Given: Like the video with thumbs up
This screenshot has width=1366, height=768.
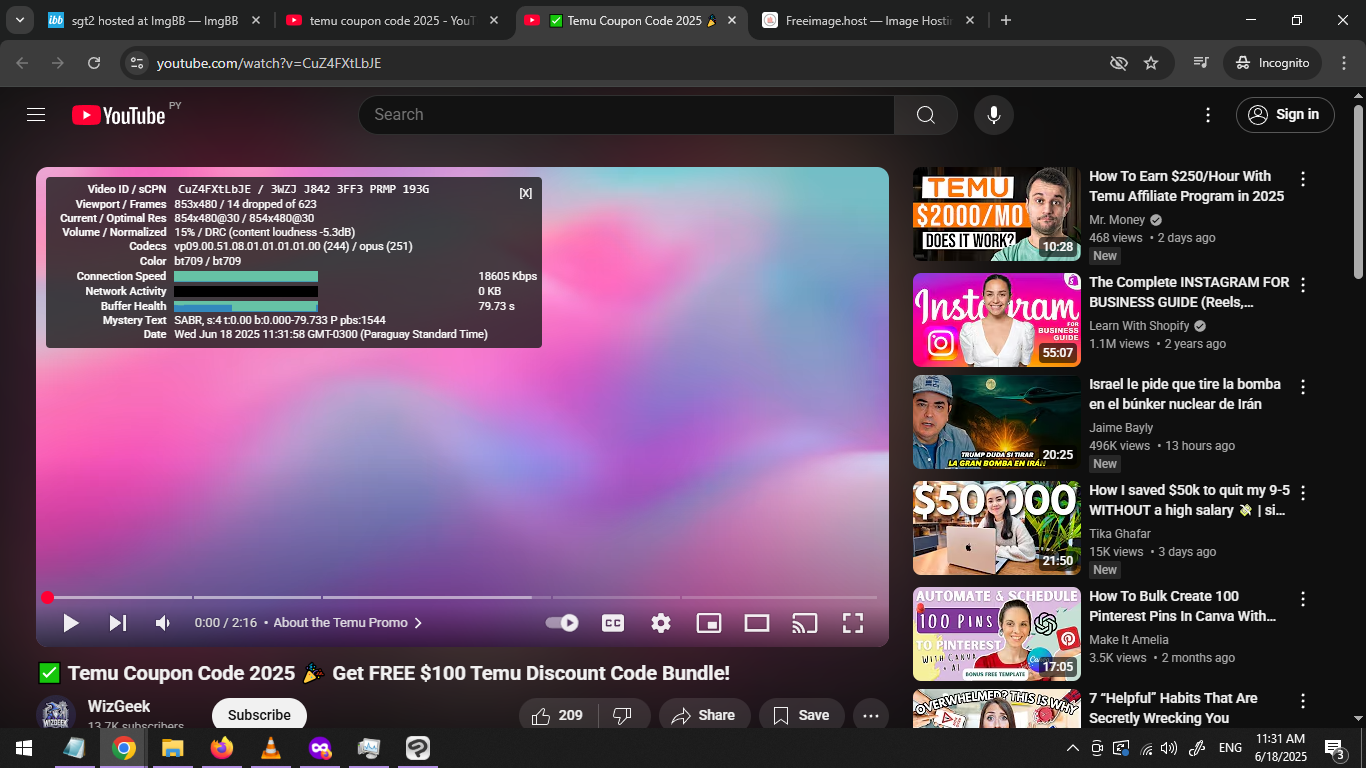Looking at the screenshot, I should pyautogui.click(x=557, y=715).
